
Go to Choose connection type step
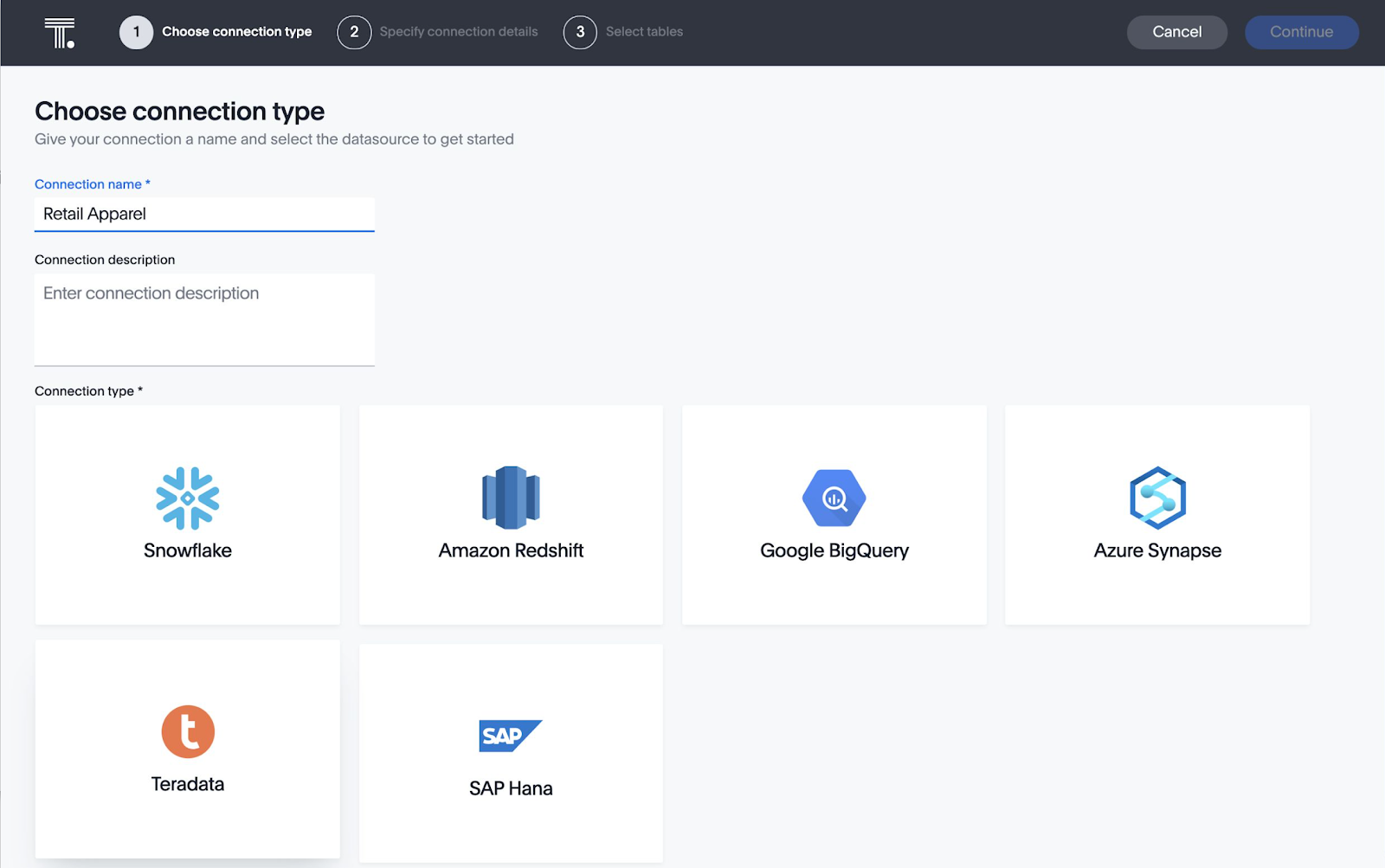point(236,32)
